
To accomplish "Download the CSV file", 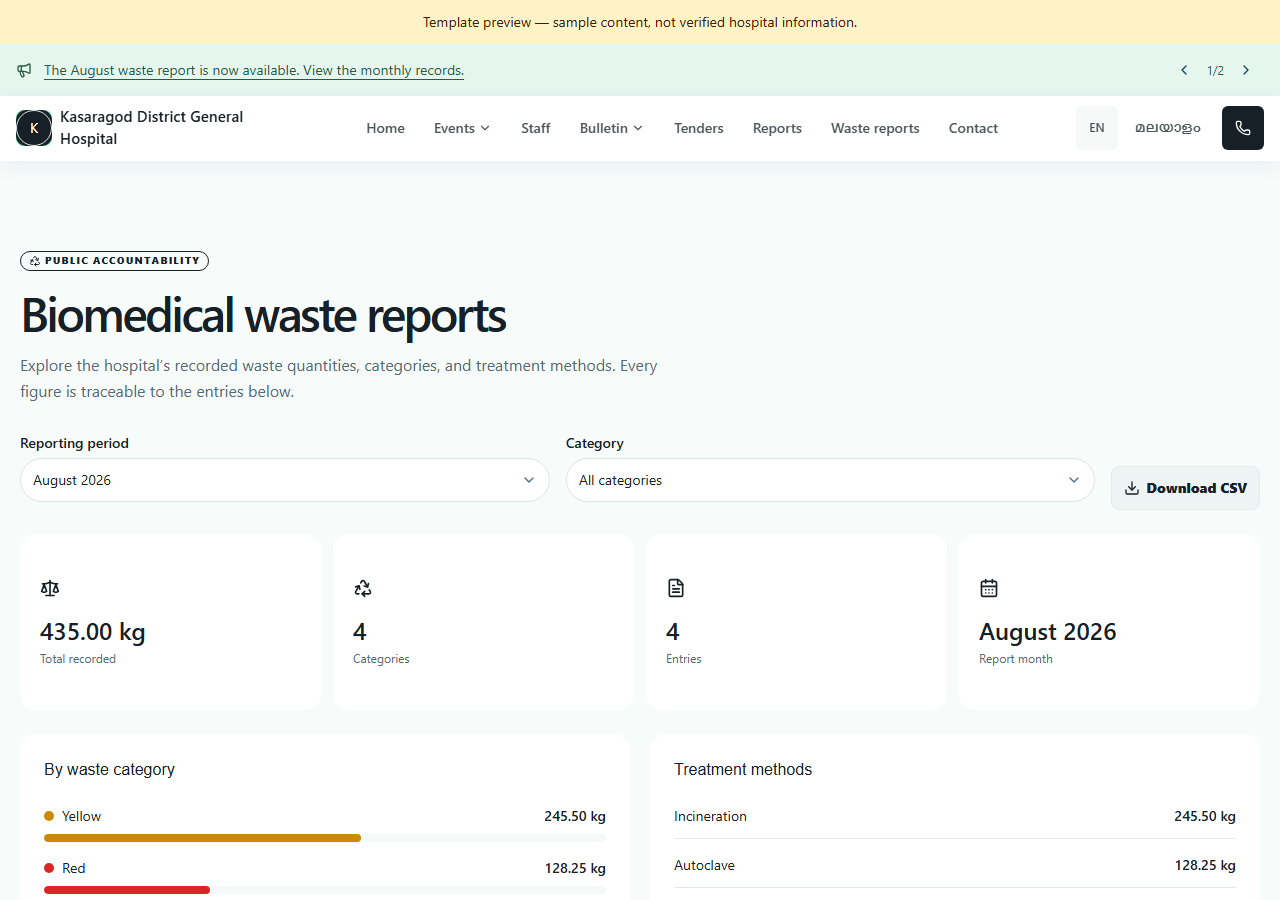I will (1185, 488).
